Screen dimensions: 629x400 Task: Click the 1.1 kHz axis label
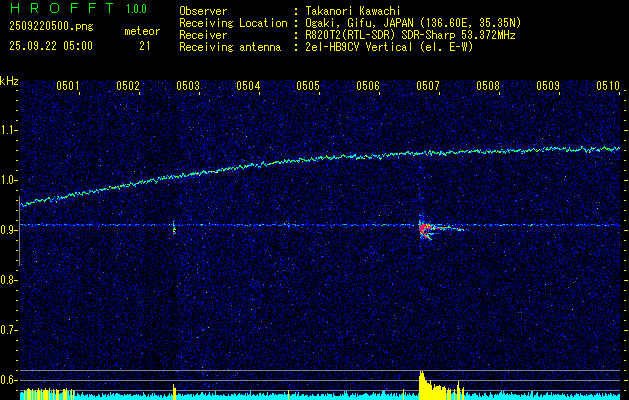9,130
